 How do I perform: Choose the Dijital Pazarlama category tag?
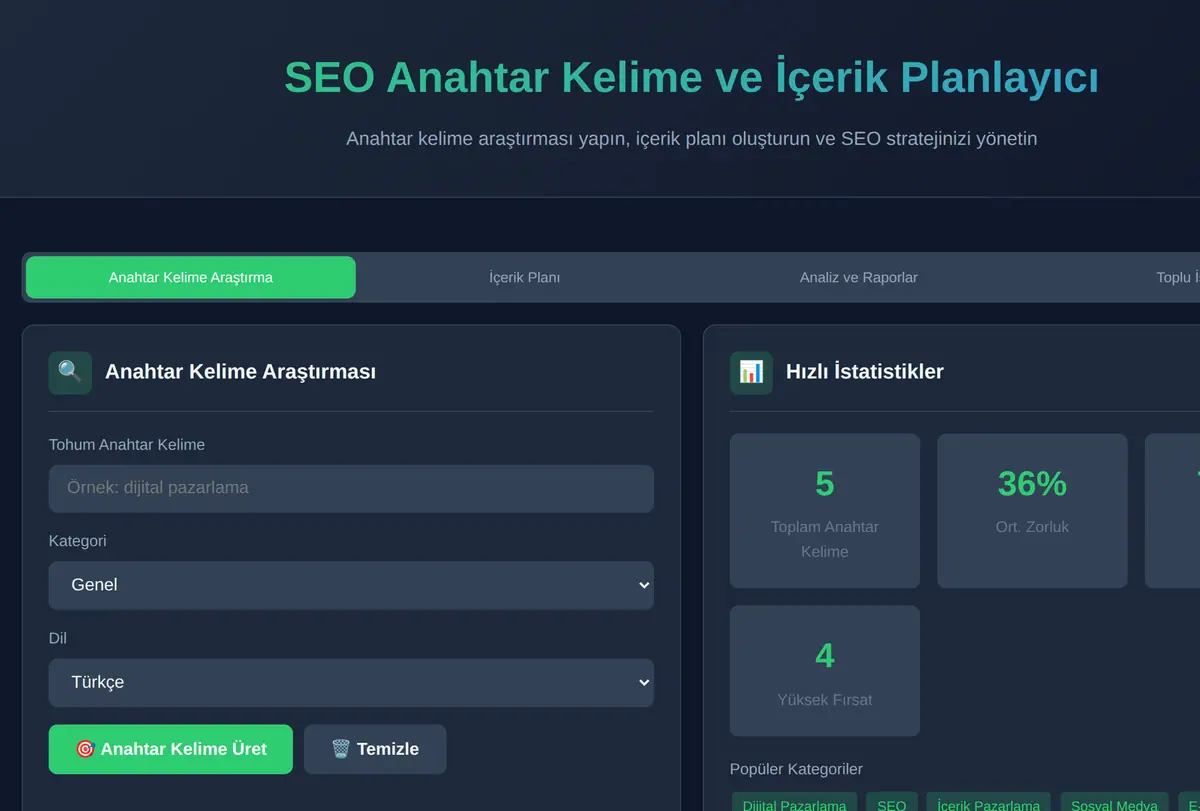click(x=794, y=803)
